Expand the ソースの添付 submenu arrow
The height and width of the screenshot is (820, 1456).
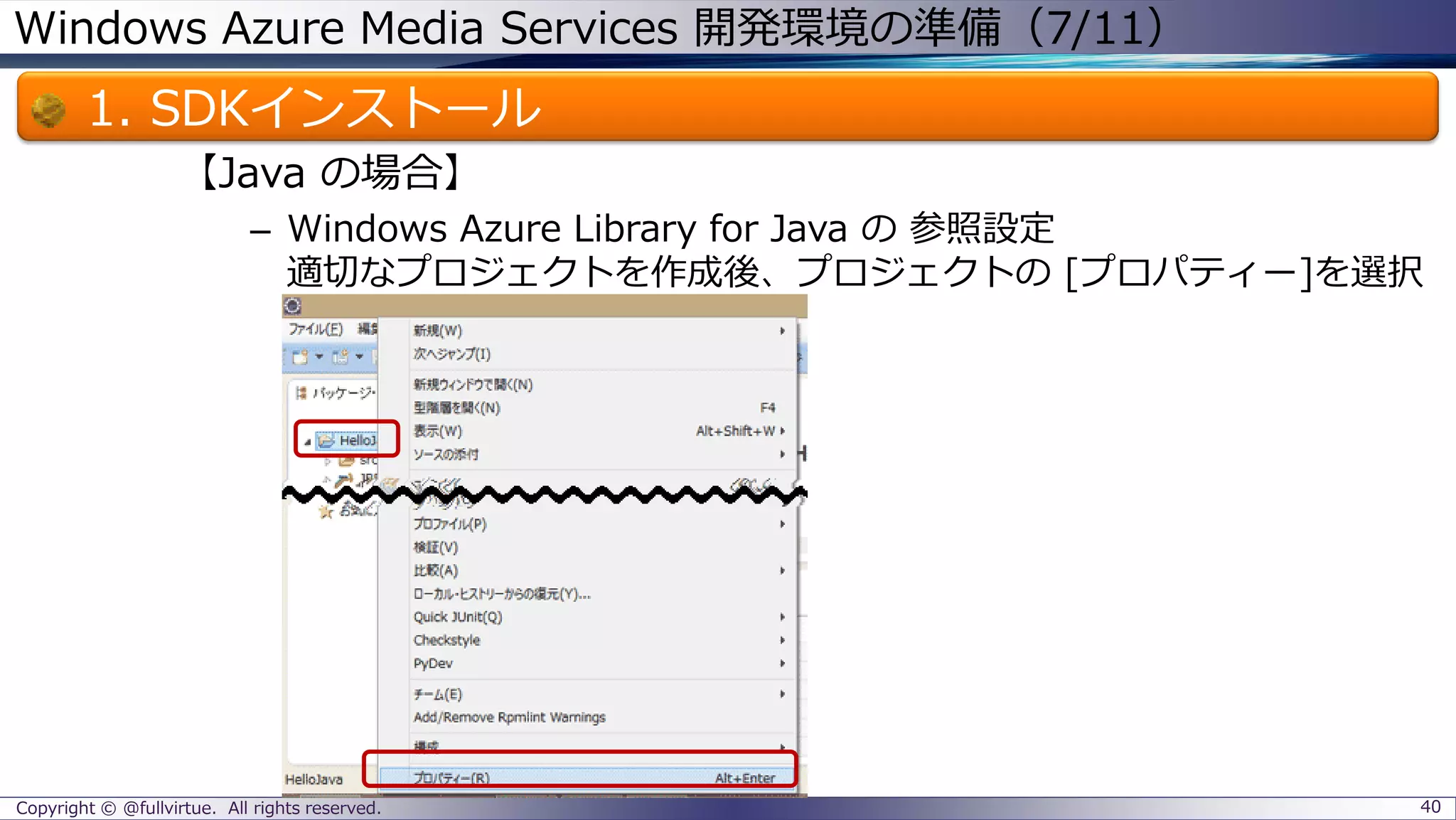point(782,454)
